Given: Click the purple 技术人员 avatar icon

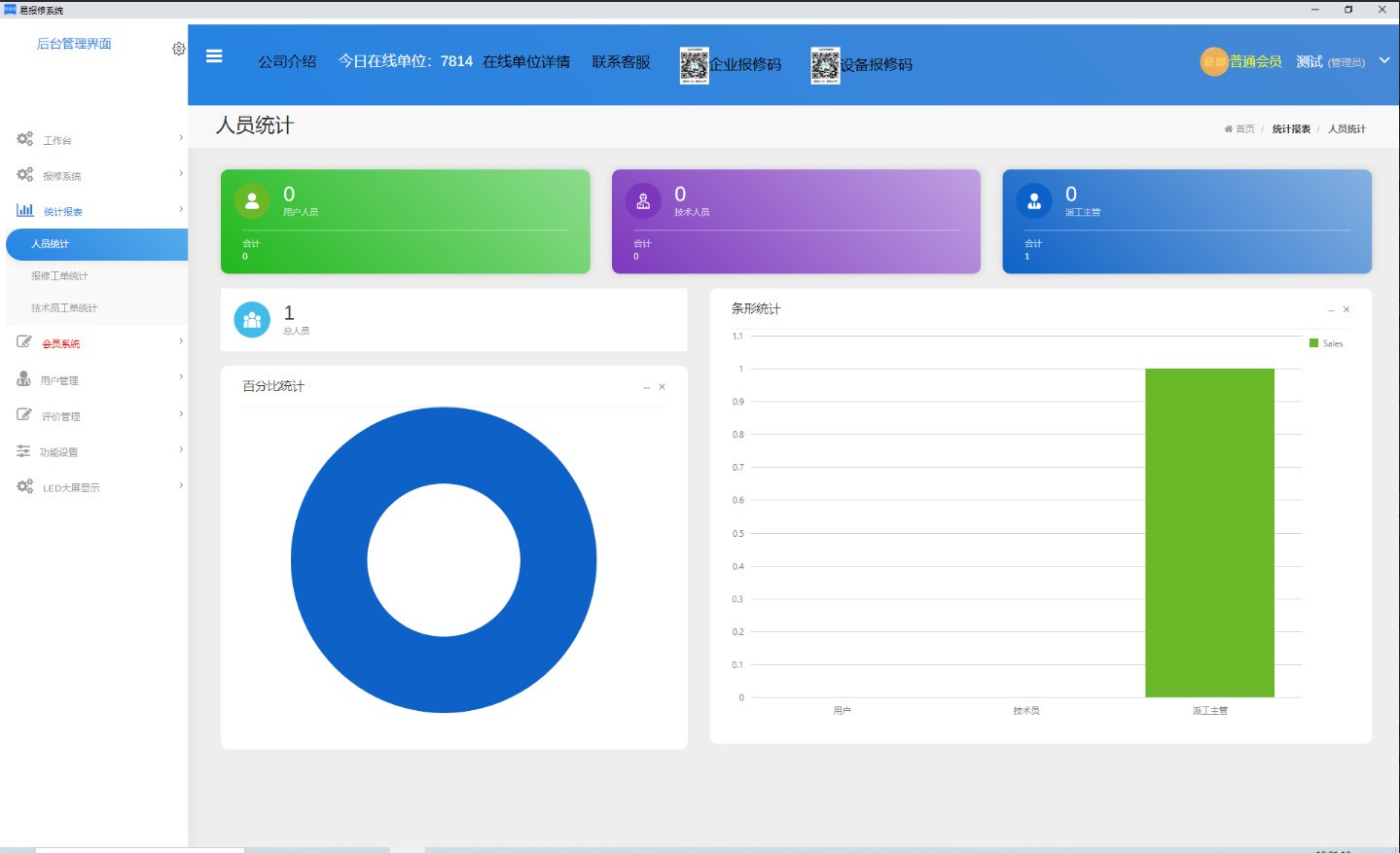Looking at the screenshot, I should [x=643, y=201].
